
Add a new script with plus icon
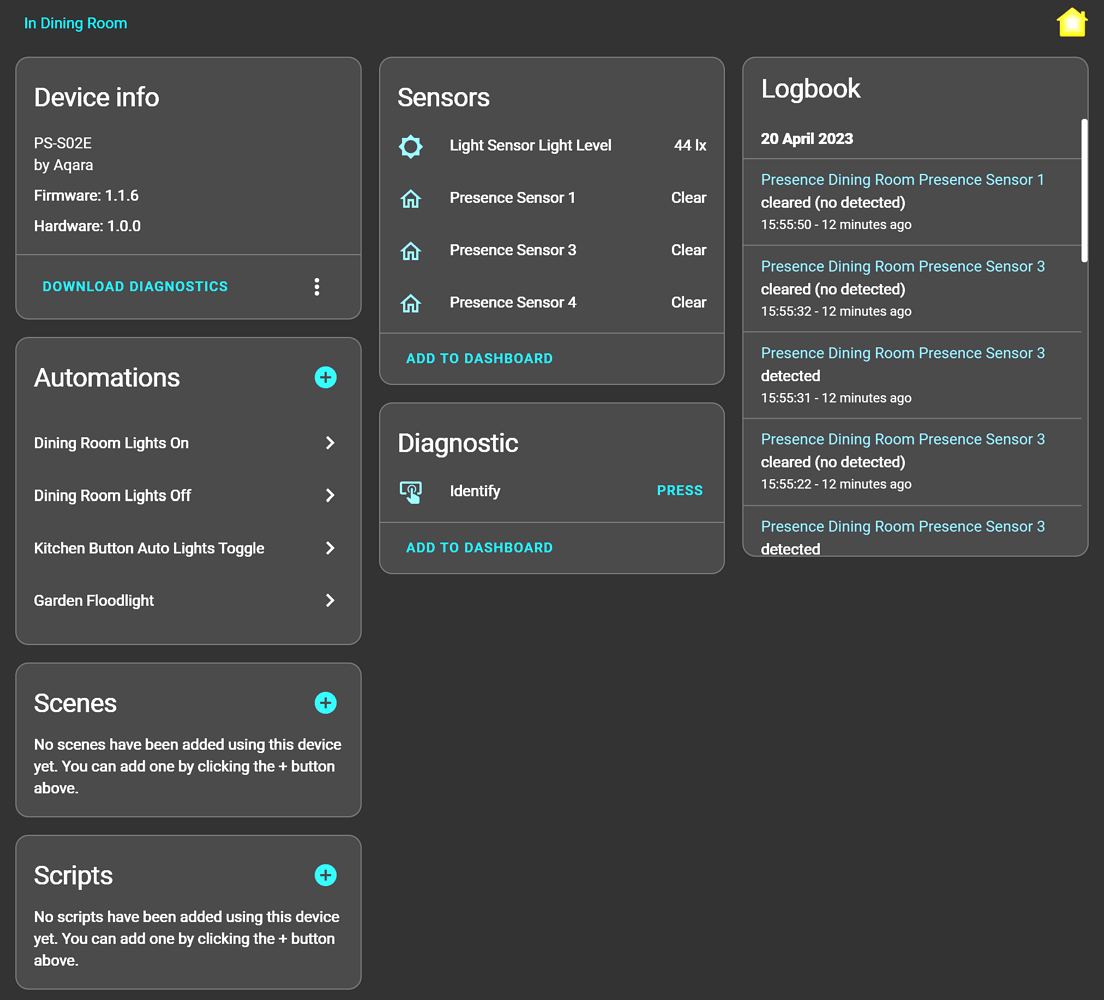point(325,875)
